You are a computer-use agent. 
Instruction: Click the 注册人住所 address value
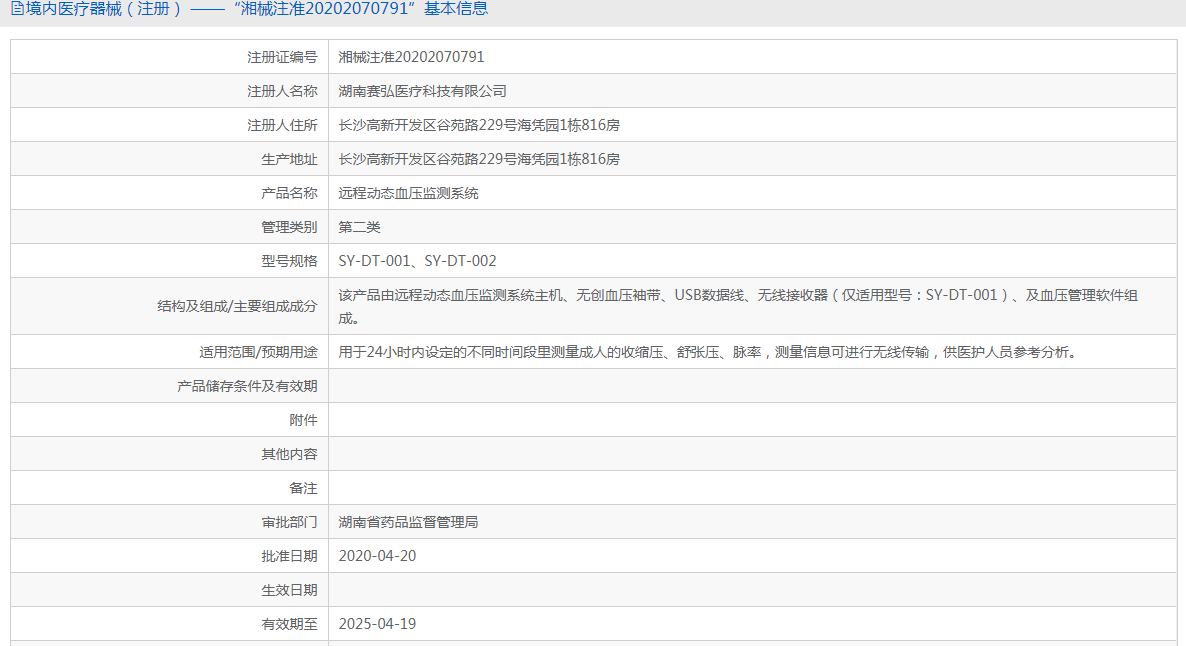point(479,125)
